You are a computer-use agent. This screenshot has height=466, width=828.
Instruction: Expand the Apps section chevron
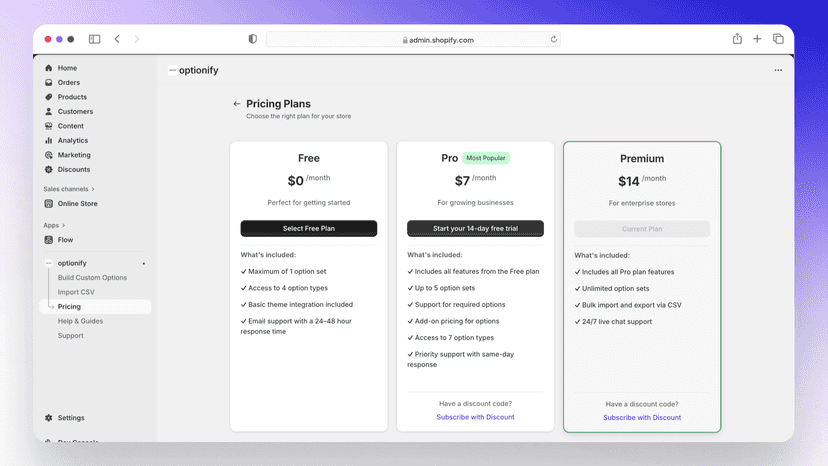click(x=63, y=226)
